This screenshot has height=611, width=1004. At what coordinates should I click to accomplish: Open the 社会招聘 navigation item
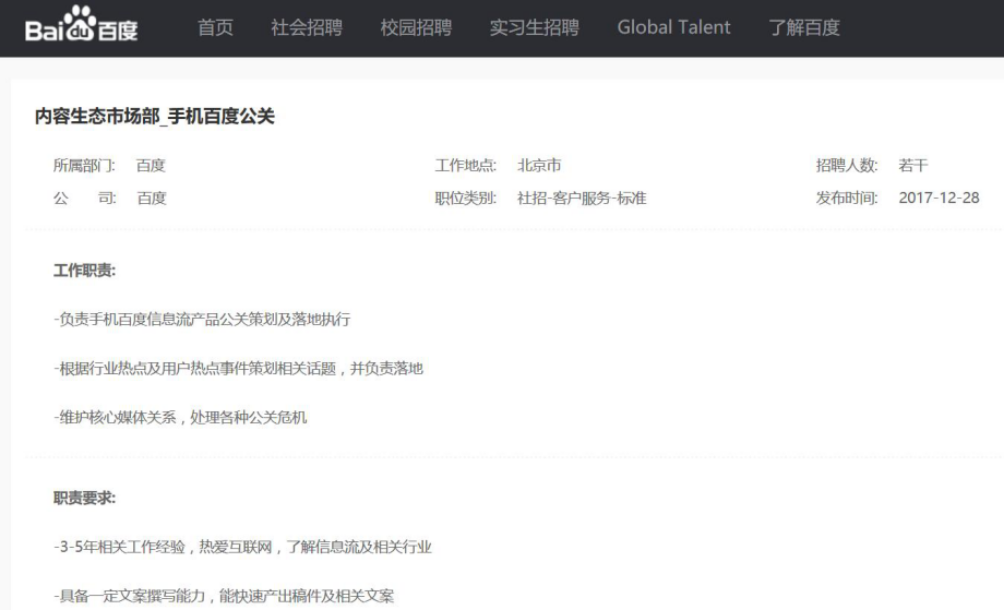[306, 28]
